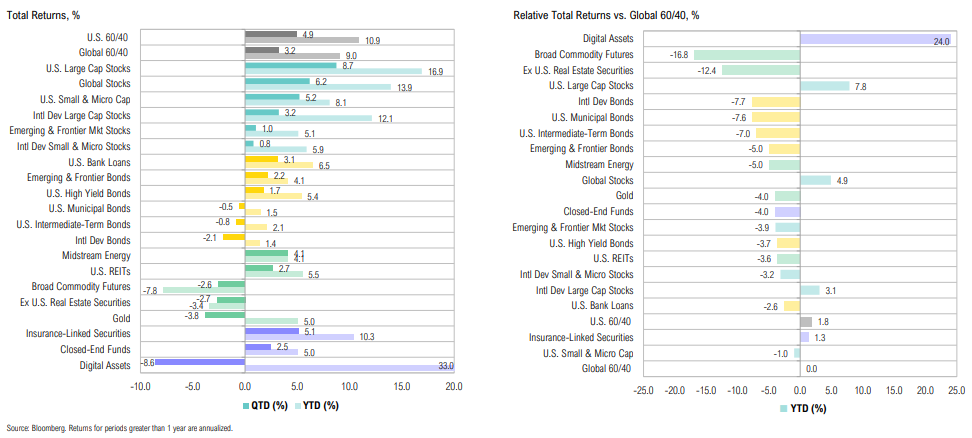Image resolution: width=972 pixels, height=438 pixels.
Task: Select the Intl Dev Large Cap 12.1 bar
Action: tap(308, 117)
